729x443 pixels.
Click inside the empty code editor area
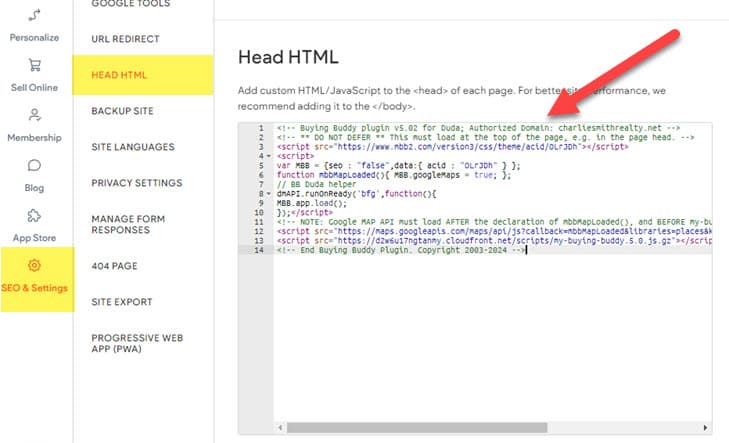coord(493,337)
